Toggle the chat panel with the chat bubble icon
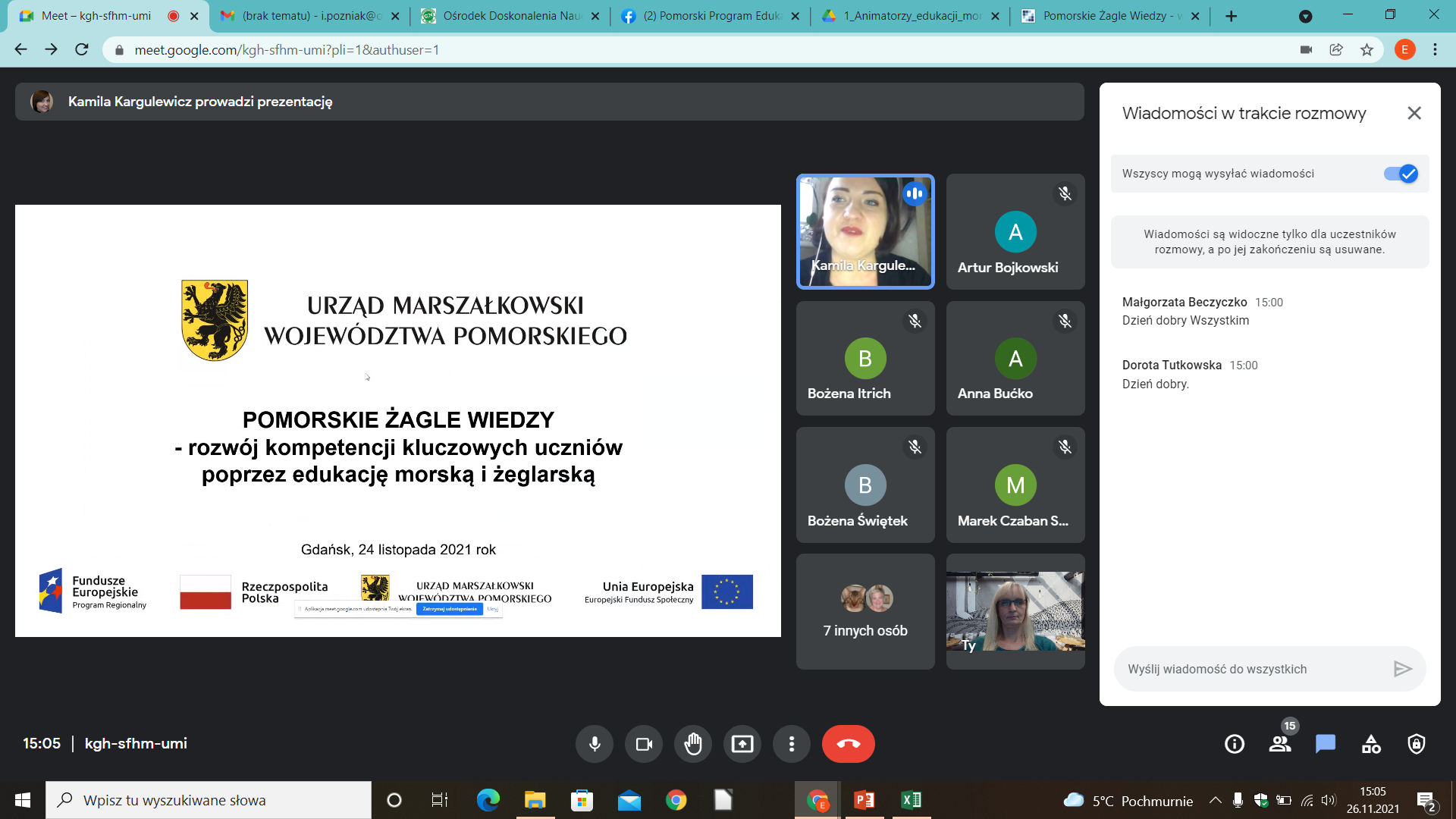Viewport: 1456px width, 819px height. [x=1326, y=744]
